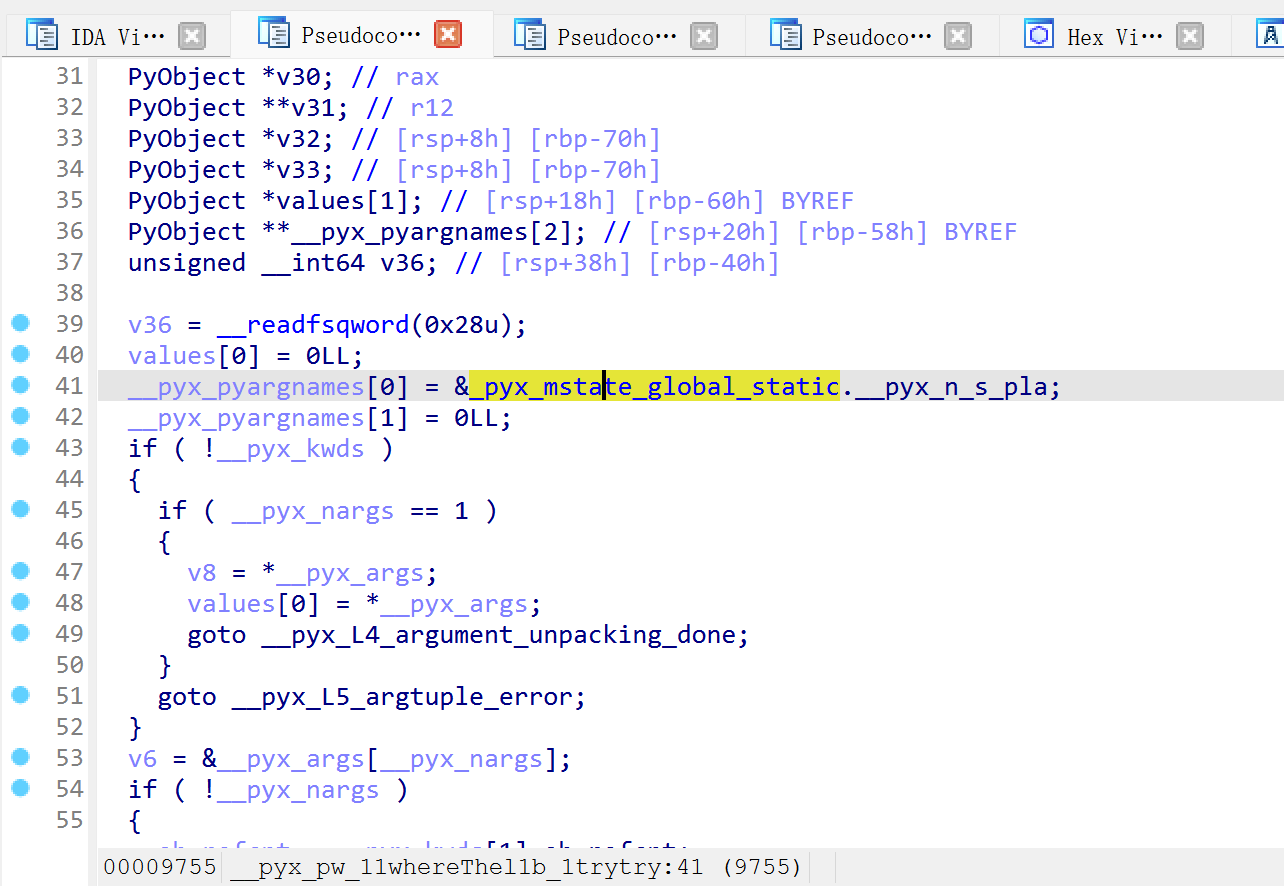
Task: Click the active Pseudocode tab's document icon
Action: (273, 34)
